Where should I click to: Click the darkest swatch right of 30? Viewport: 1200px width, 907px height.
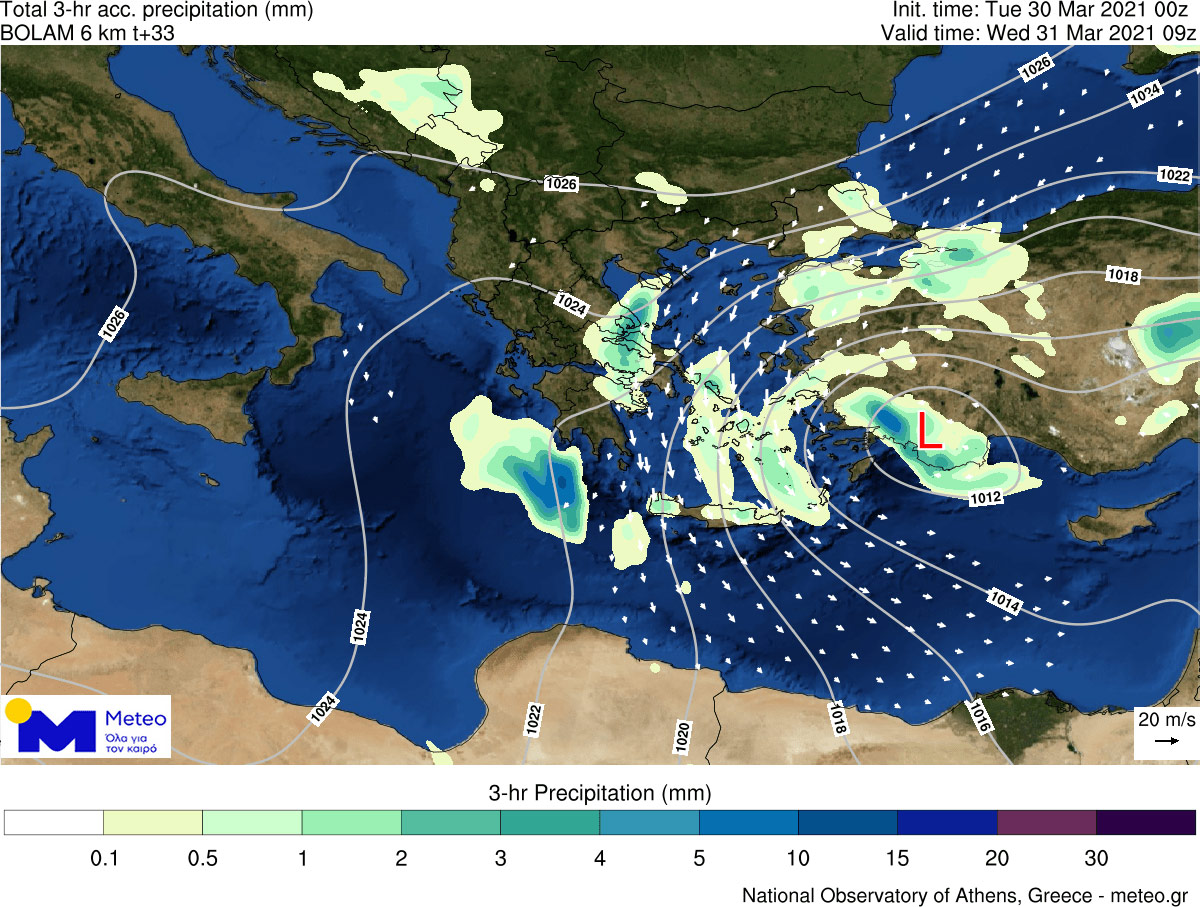click(1146, 822)
